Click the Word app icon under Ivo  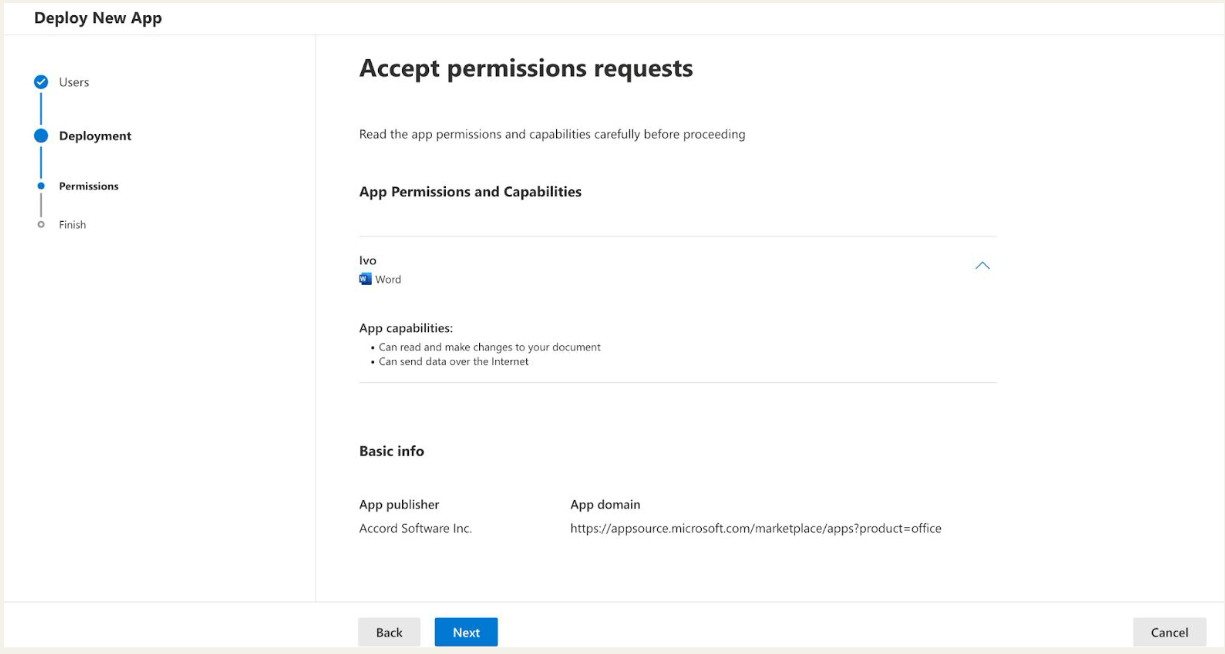pyautogui.click(x=365, y=280)
